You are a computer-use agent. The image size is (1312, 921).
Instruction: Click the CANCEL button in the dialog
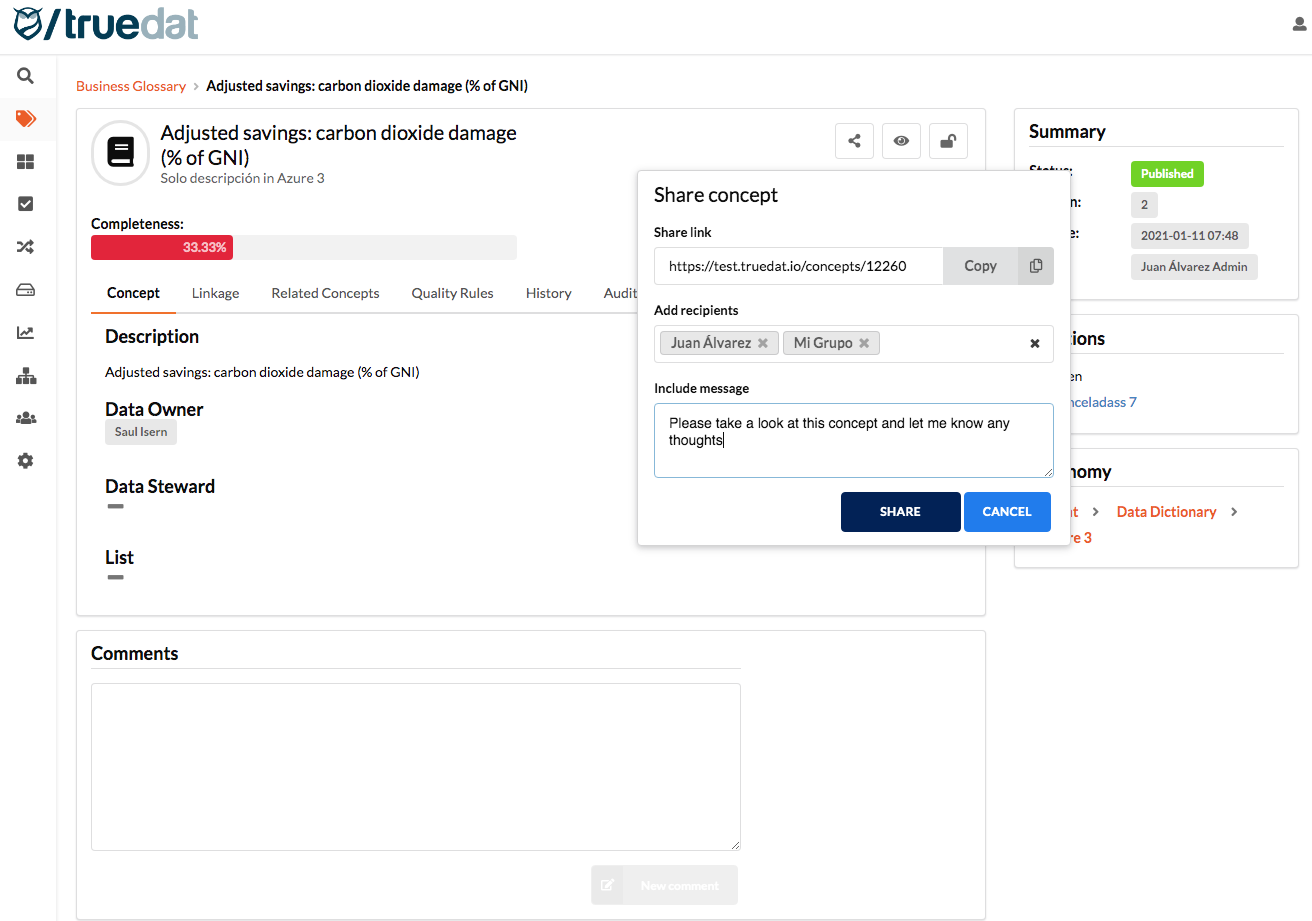click(x=1006, y=512)
